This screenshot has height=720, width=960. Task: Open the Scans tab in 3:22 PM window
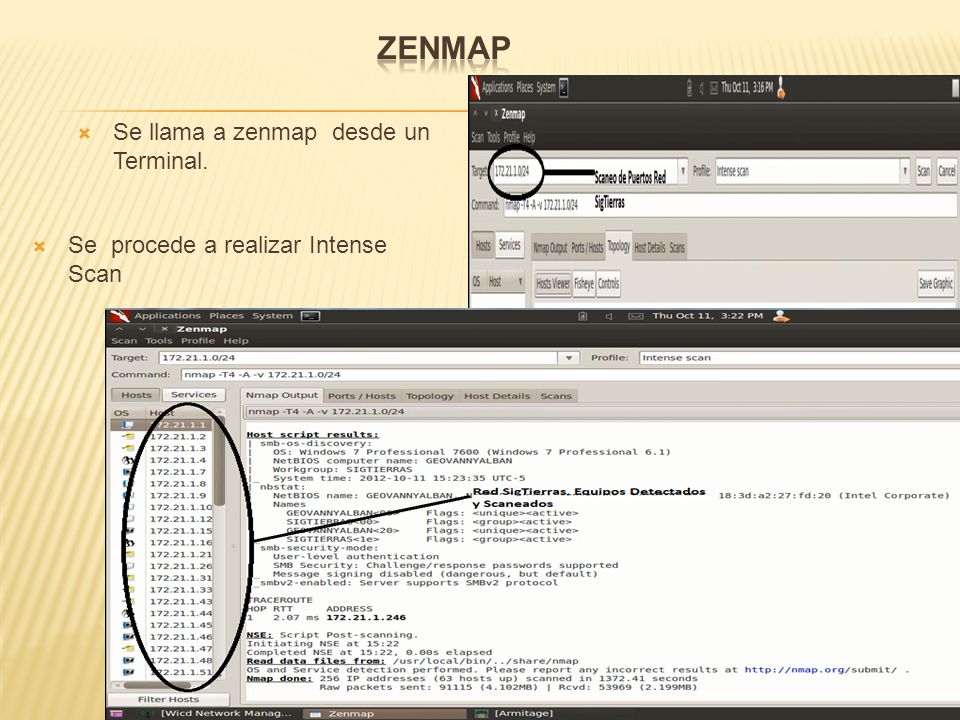pos(556,396)
